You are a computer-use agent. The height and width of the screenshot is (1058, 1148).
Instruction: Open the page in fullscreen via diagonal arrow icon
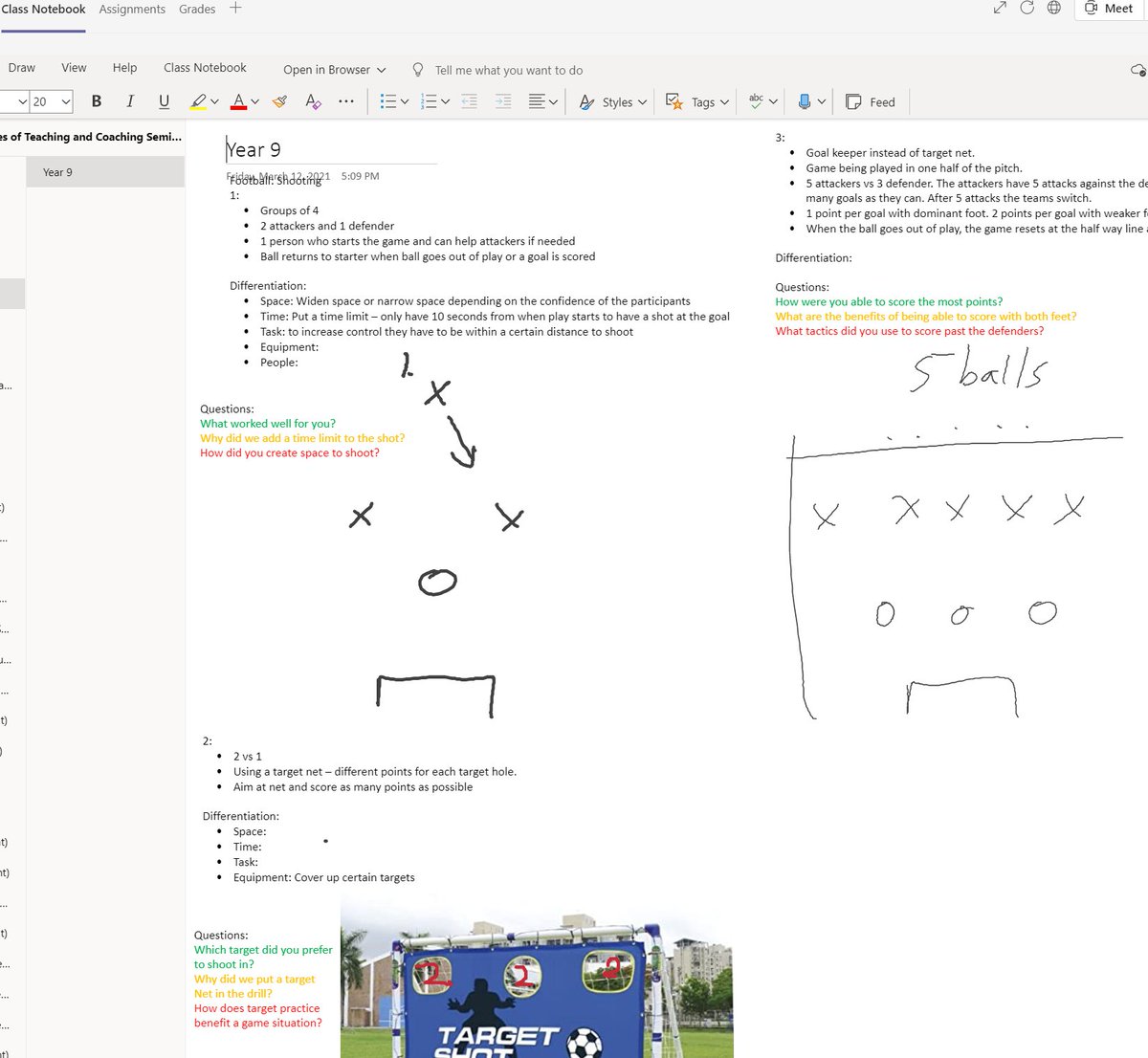point(999,7)
